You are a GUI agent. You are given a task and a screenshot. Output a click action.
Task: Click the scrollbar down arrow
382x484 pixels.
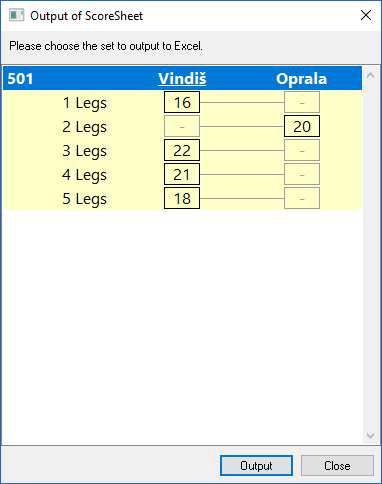pos(370,436)
